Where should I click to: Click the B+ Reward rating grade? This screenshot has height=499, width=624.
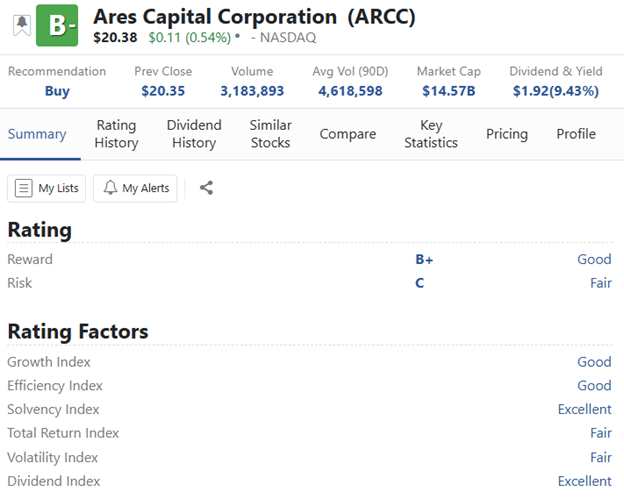(x=424, y=259)
